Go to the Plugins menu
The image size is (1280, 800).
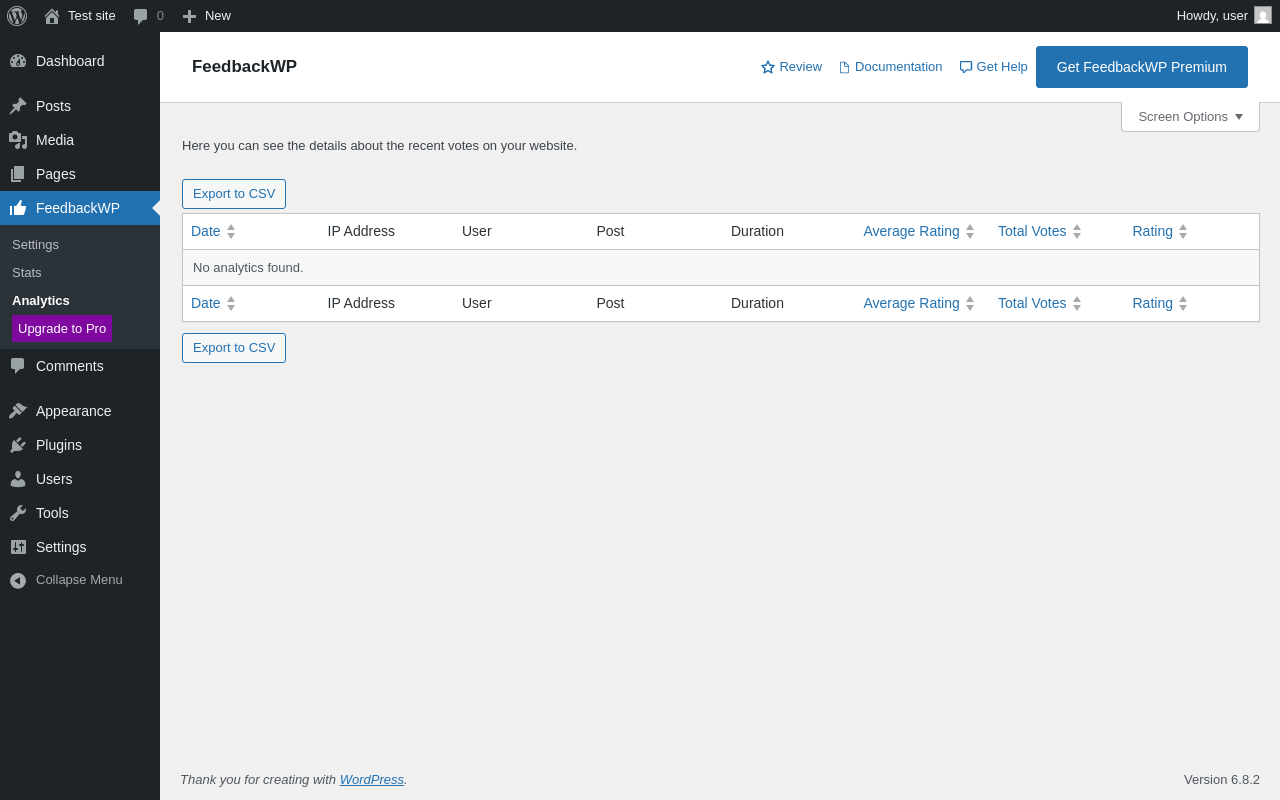point(80,445)
